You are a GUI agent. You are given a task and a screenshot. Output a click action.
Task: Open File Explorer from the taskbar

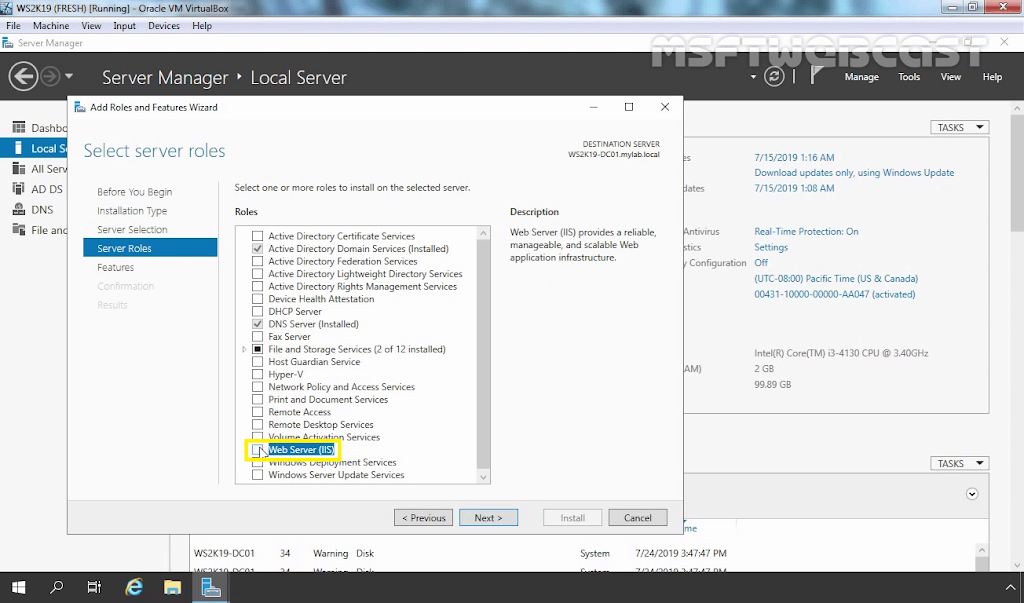(x=172, y=587)
